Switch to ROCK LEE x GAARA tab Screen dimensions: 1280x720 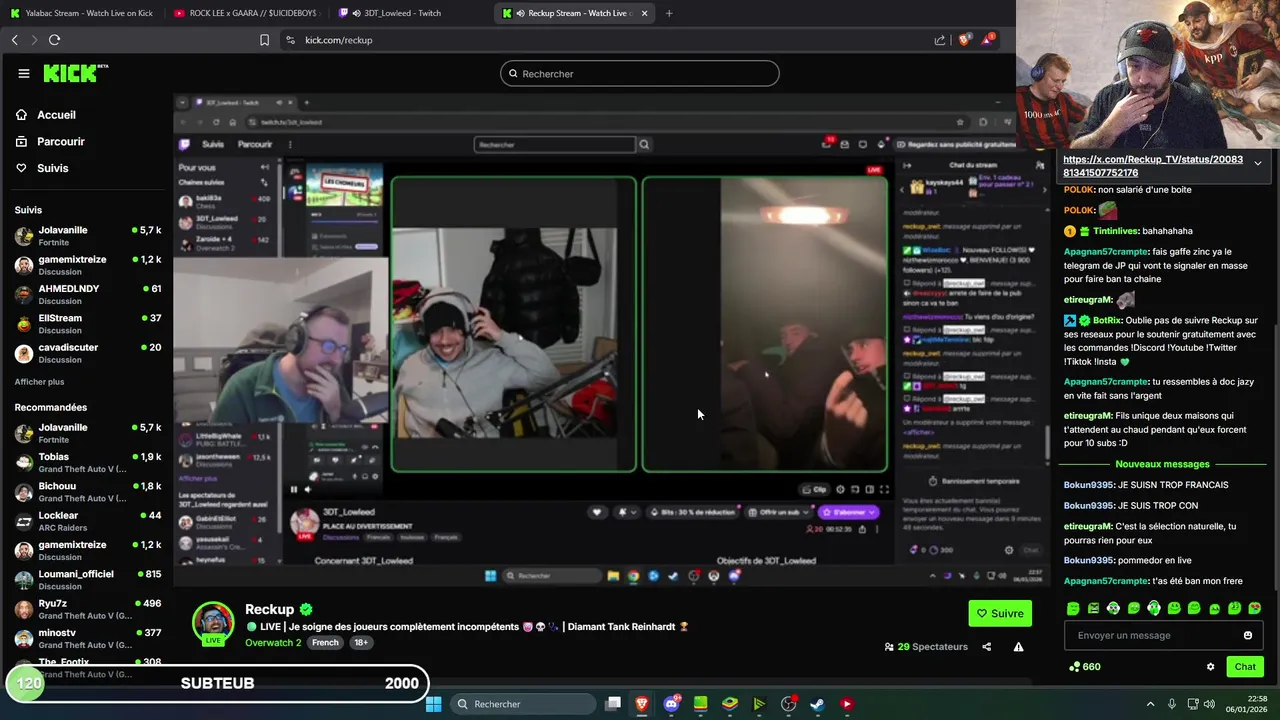coord(246,13)
